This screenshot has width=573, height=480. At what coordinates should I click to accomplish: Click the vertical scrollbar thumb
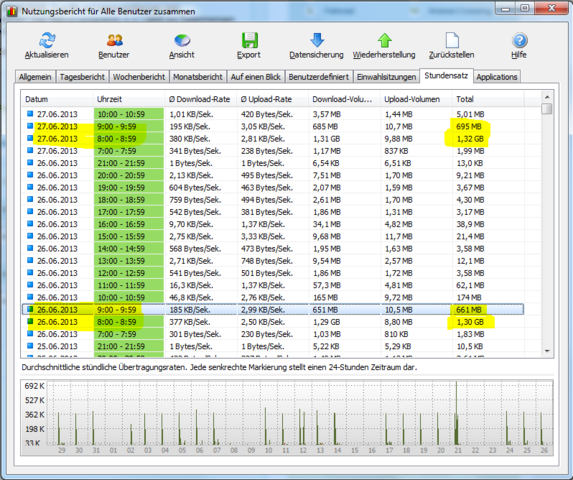(547, 109)
